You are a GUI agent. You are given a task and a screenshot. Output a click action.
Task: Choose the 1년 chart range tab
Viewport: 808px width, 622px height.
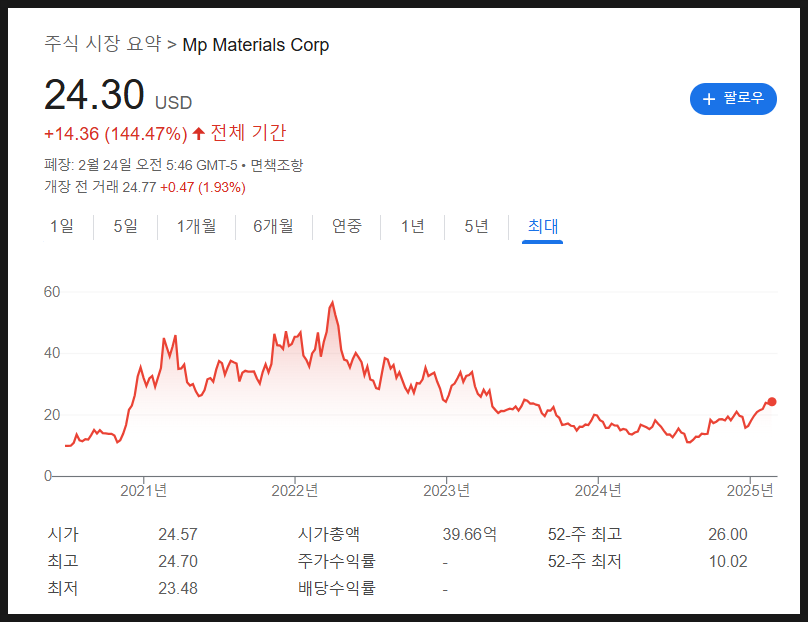tap(412, 226)
